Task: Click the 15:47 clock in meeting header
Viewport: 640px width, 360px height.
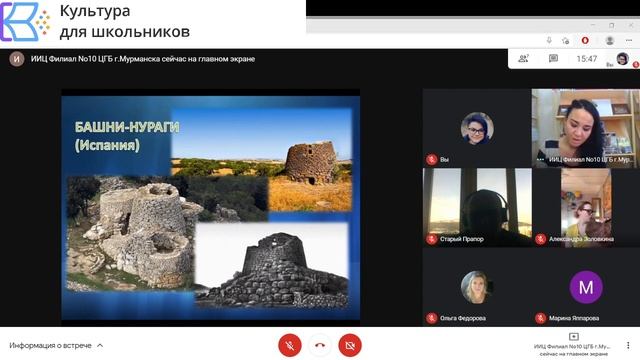Action: [587, 59]
